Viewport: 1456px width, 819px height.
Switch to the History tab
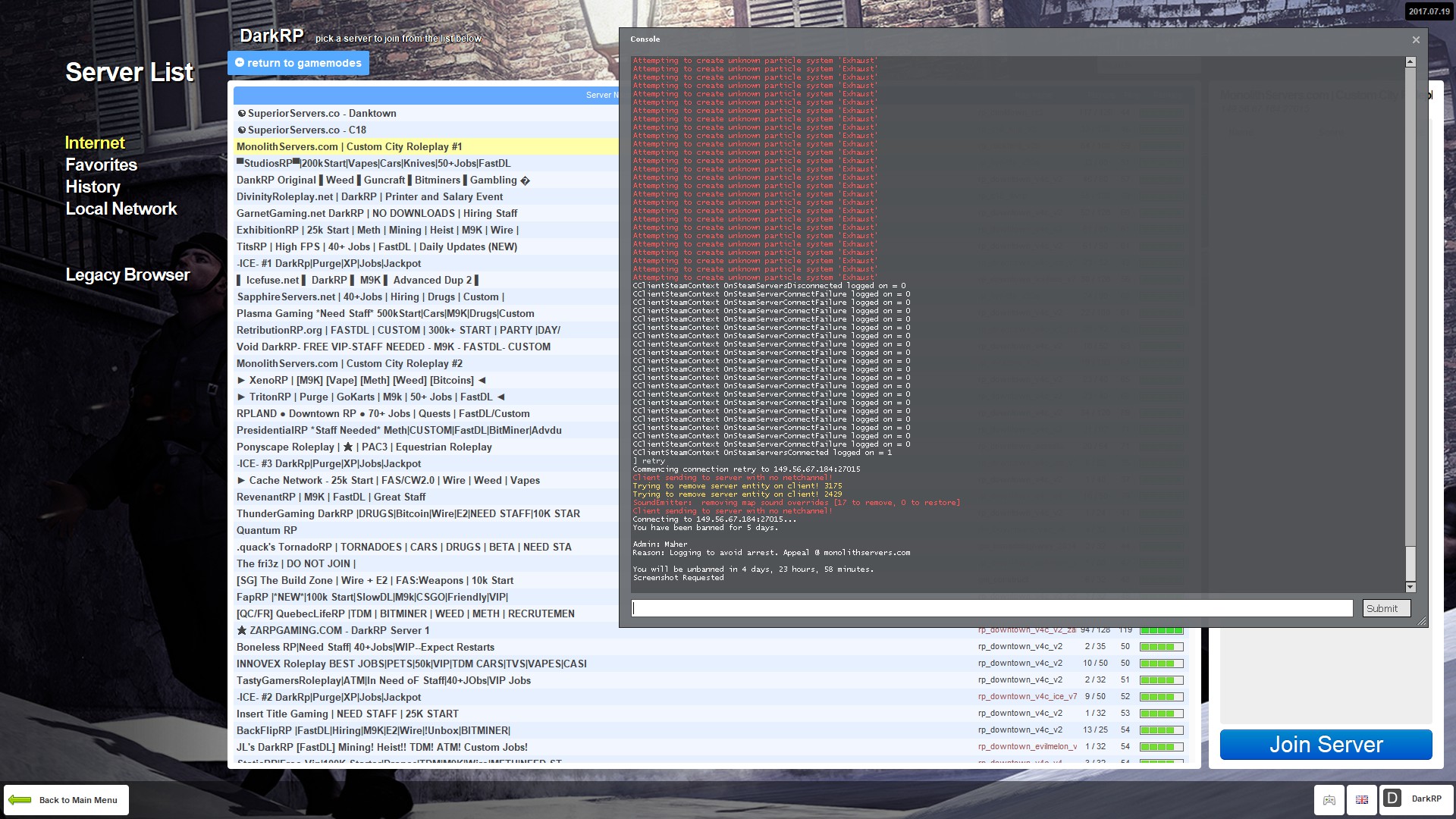pos(93,187)
